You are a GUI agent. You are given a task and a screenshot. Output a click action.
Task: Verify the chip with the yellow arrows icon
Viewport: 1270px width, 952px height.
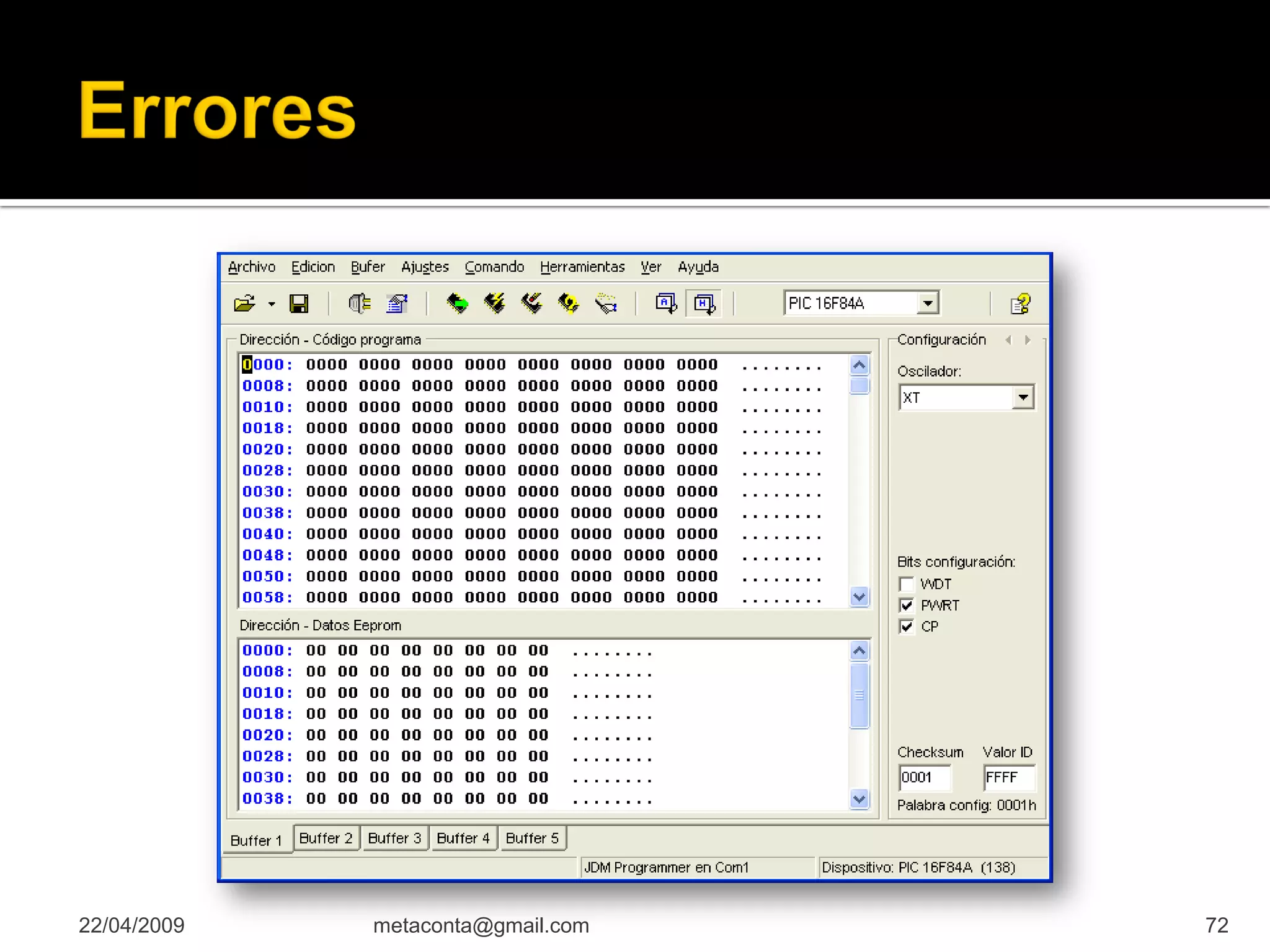click(x=569, y=304)
